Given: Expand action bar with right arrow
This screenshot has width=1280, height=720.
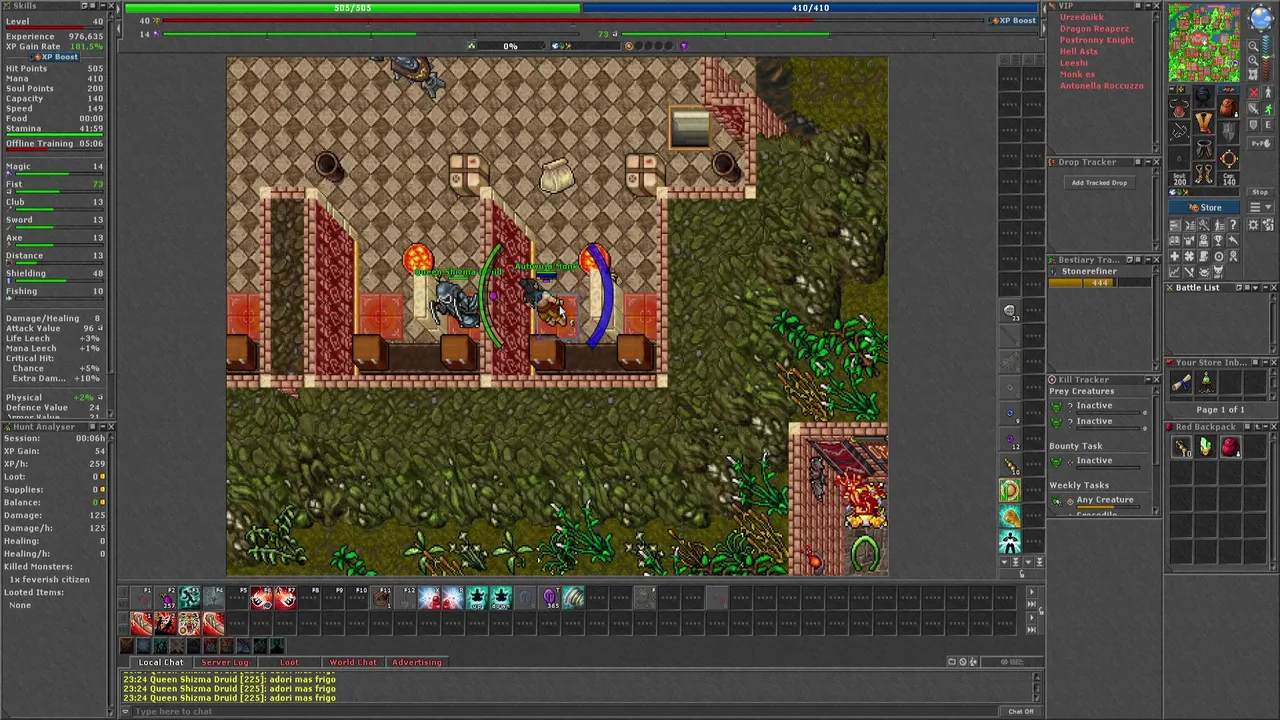Looking at the screenshot, I should click(x=1032, y=592).
